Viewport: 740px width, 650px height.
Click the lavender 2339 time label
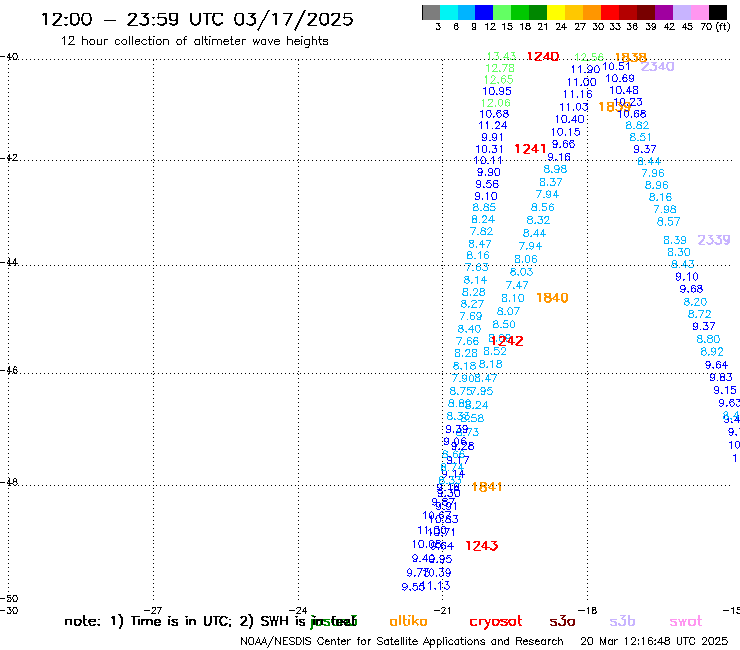click(x=714, y=240)
